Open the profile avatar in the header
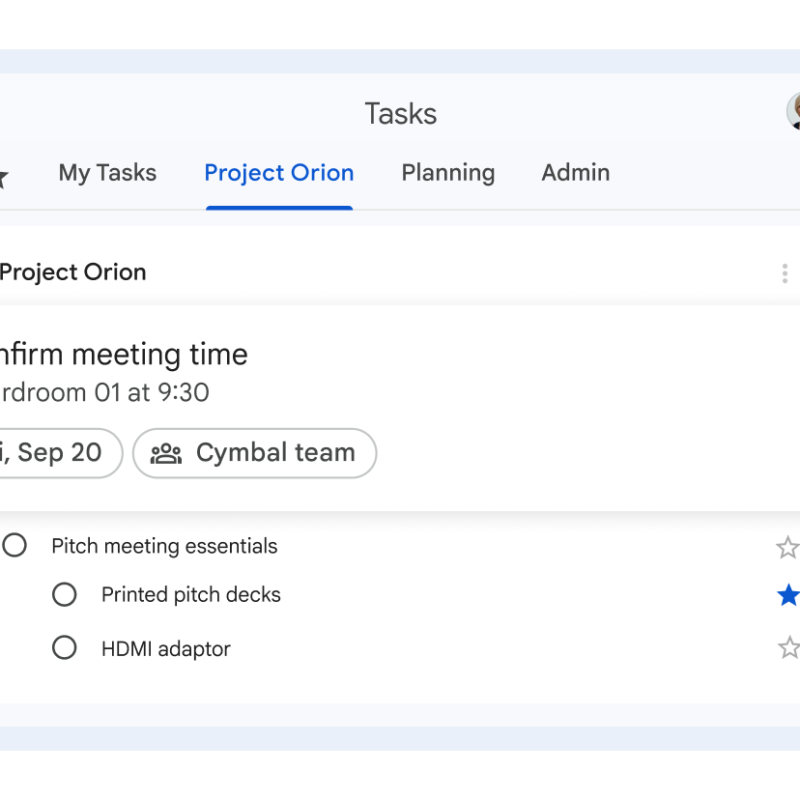This screenshot has height=800, width=800. click(794, 112)
